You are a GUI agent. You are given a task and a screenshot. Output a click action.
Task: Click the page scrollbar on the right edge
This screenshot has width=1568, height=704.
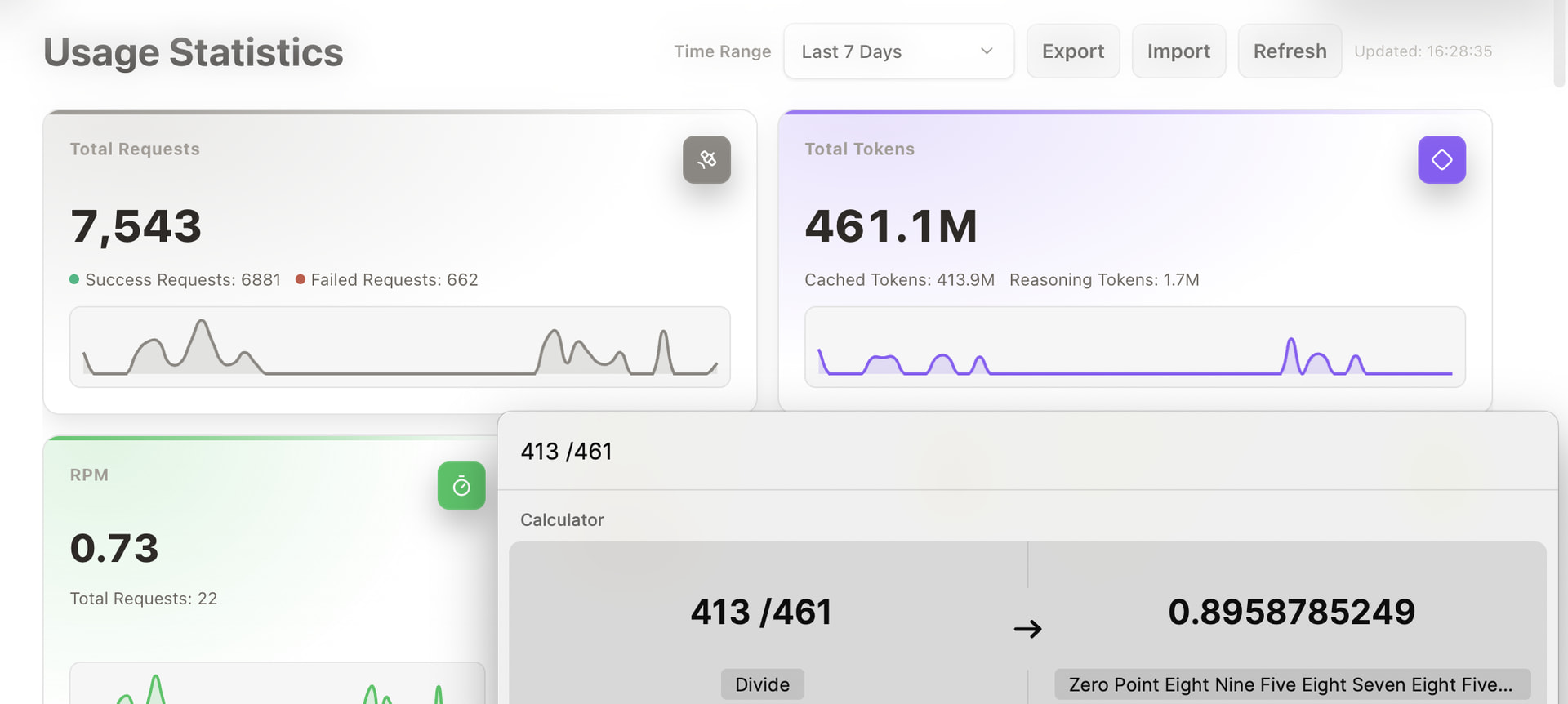point(1559,42)
